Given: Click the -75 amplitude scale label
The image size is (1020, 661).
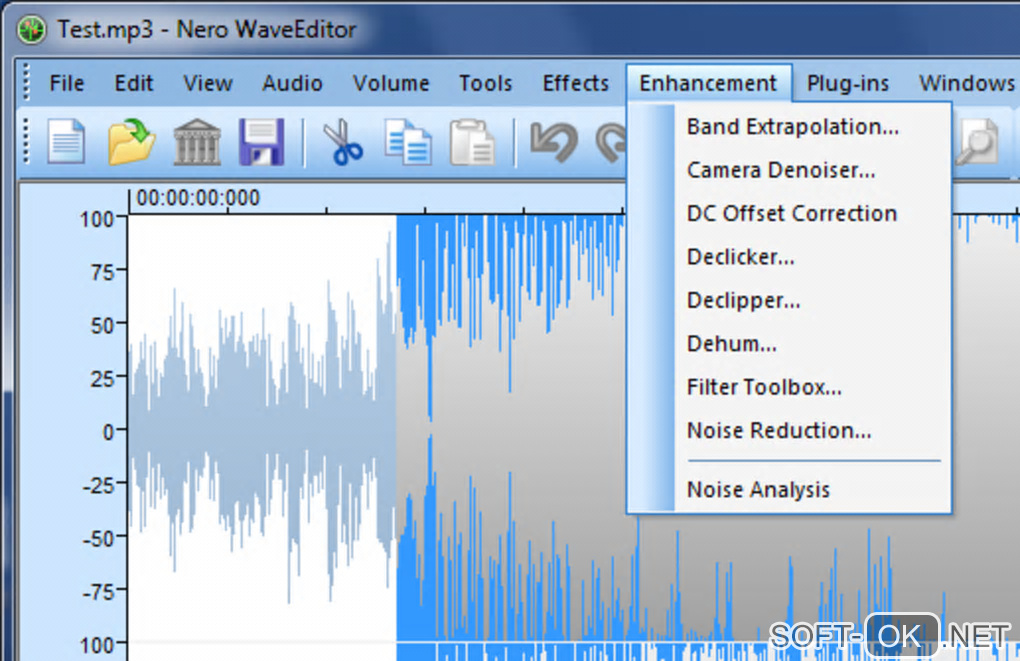Looking at the screenshot, I should (x=100, y=592).
